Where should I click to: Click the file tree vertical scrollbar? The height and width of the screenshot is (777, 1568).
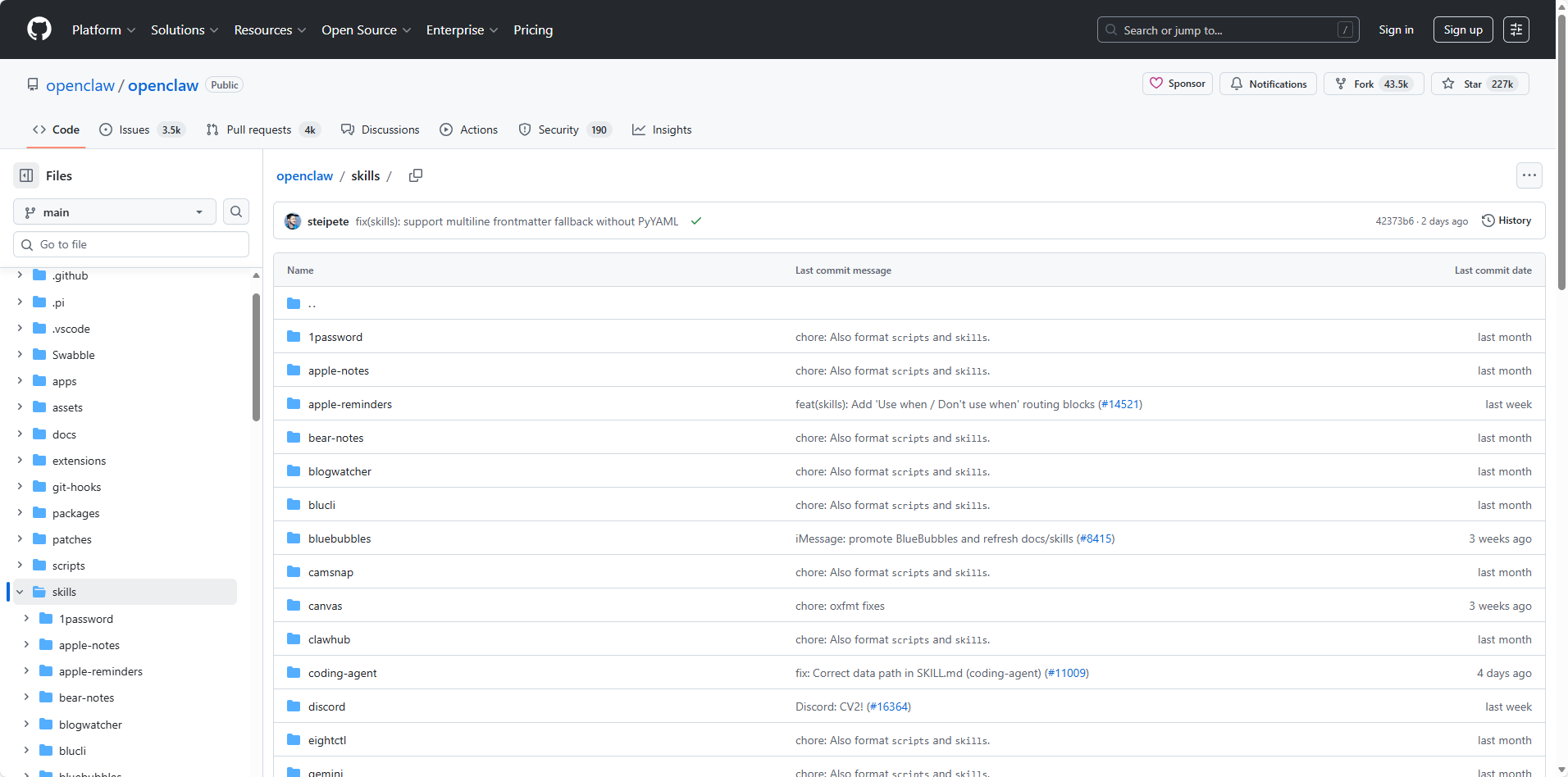[256, 357]
